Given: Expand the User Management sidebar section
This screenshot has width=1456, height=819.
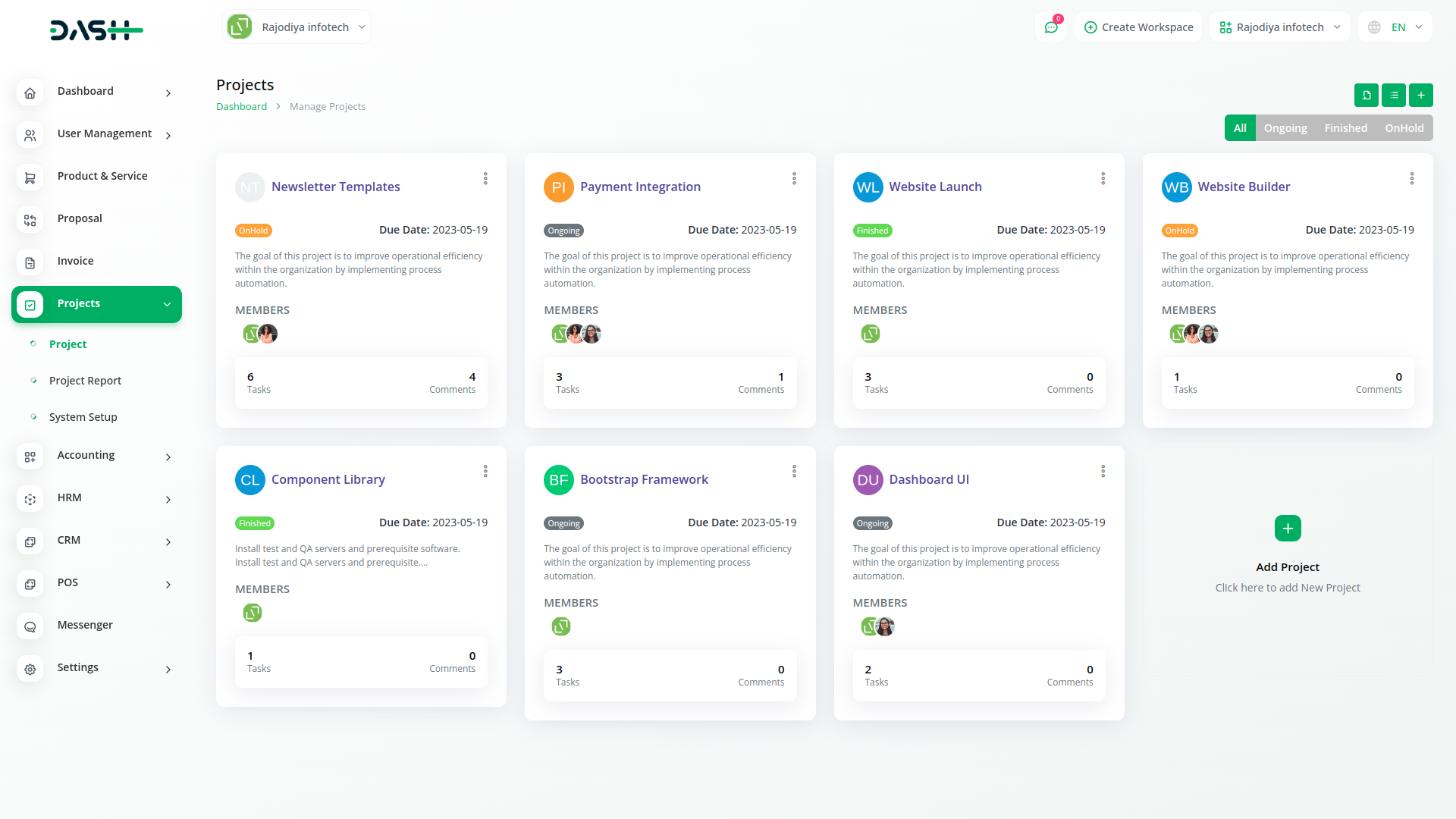Looking at the screenshot, I should click(104, 133).
